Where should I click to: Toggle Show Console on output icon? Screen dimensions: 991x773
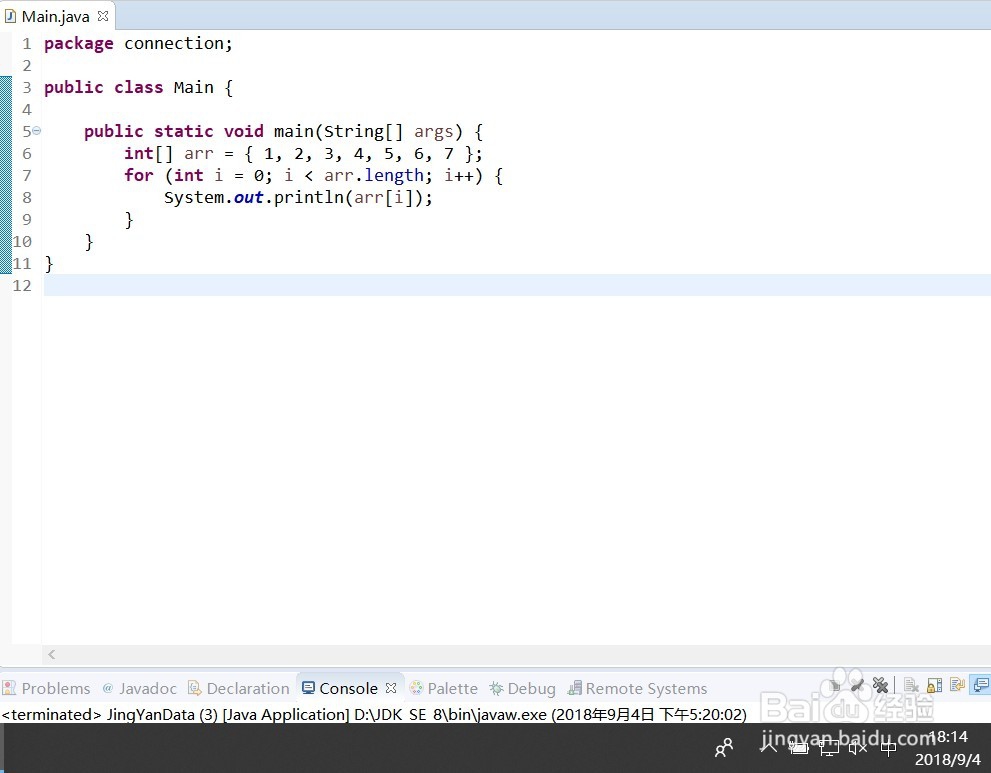pyautogui.click(x=981, y=685)
